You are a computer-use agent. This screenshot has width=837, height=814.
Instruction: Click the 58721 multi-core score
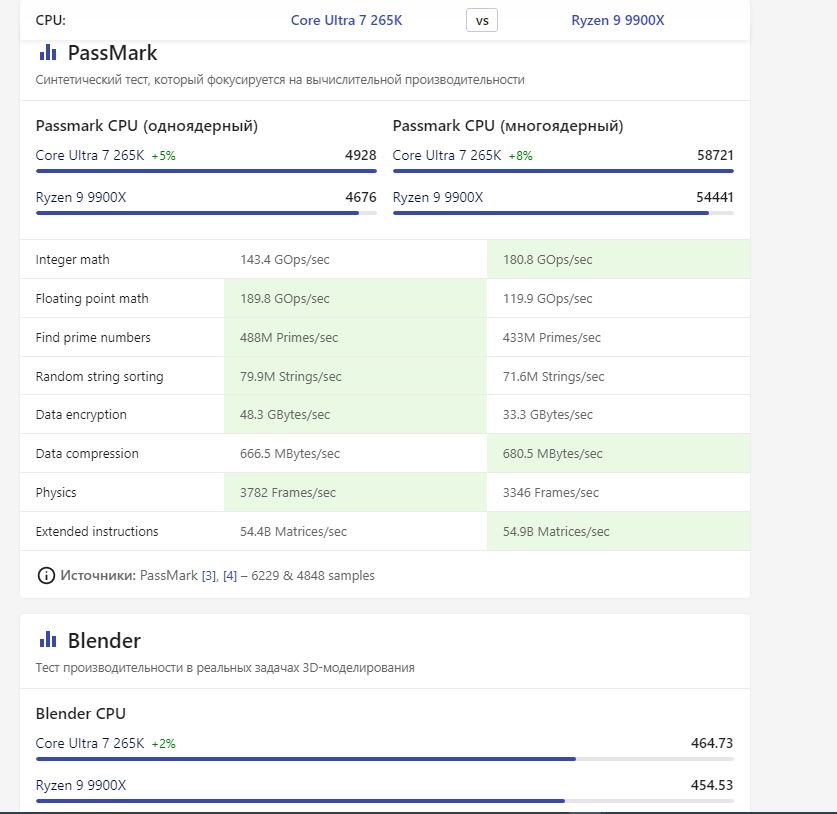(x=715, y=155)
